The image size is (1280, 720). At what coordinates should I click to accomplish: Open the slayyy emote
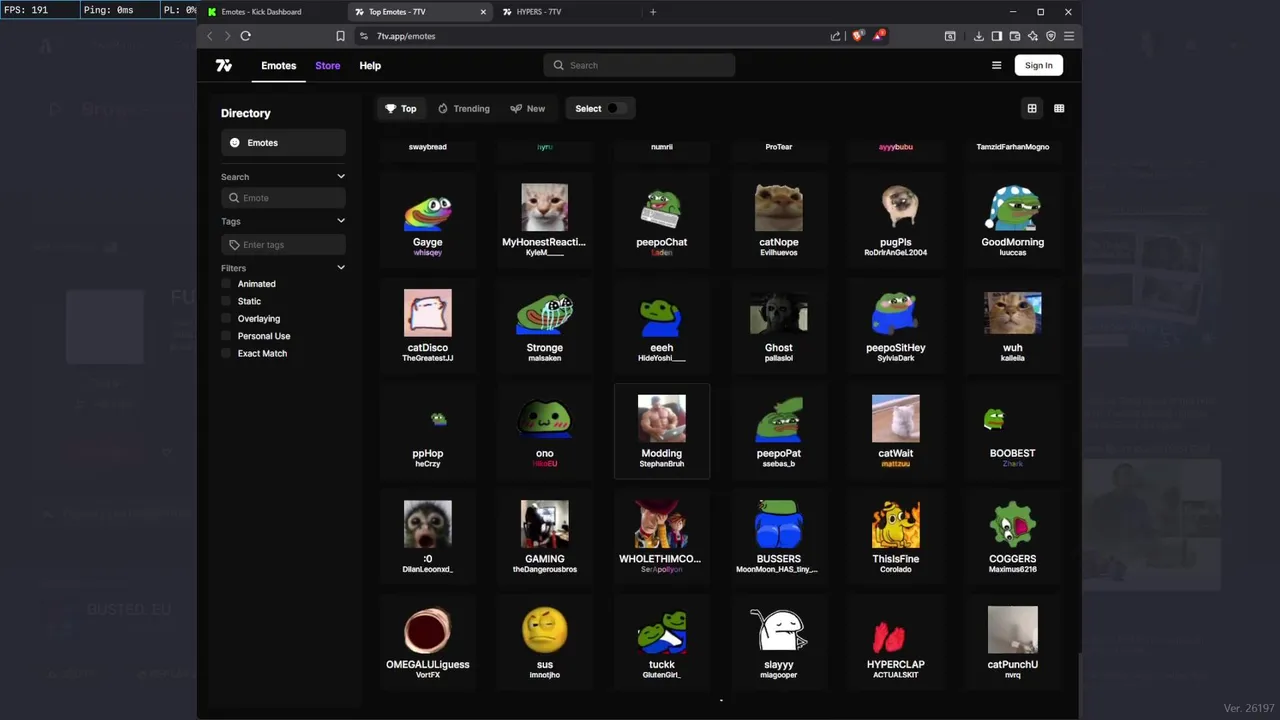(x=779, y=642)
